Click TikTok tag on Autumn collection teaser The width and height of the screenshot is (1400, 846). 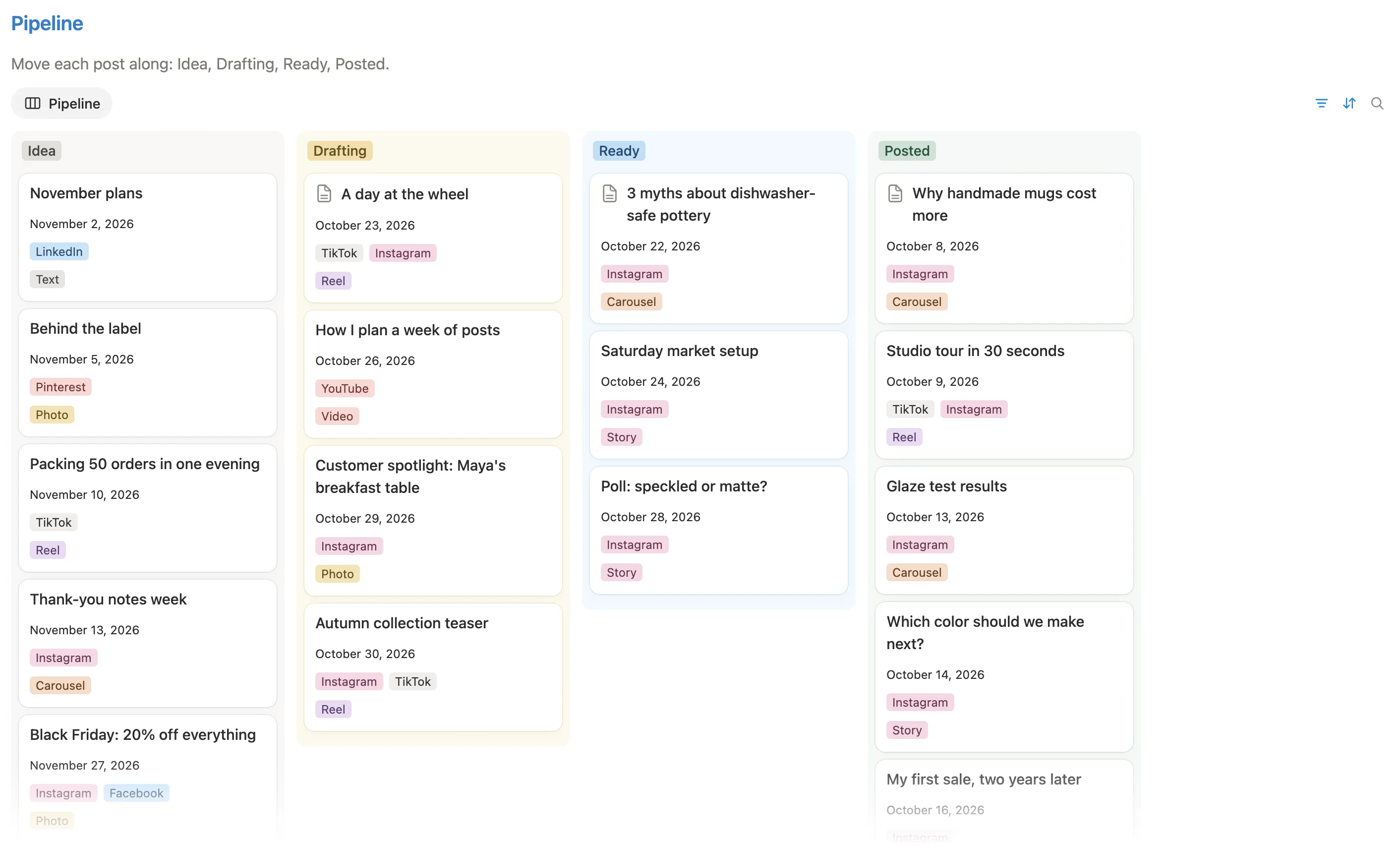pos(413,682)
